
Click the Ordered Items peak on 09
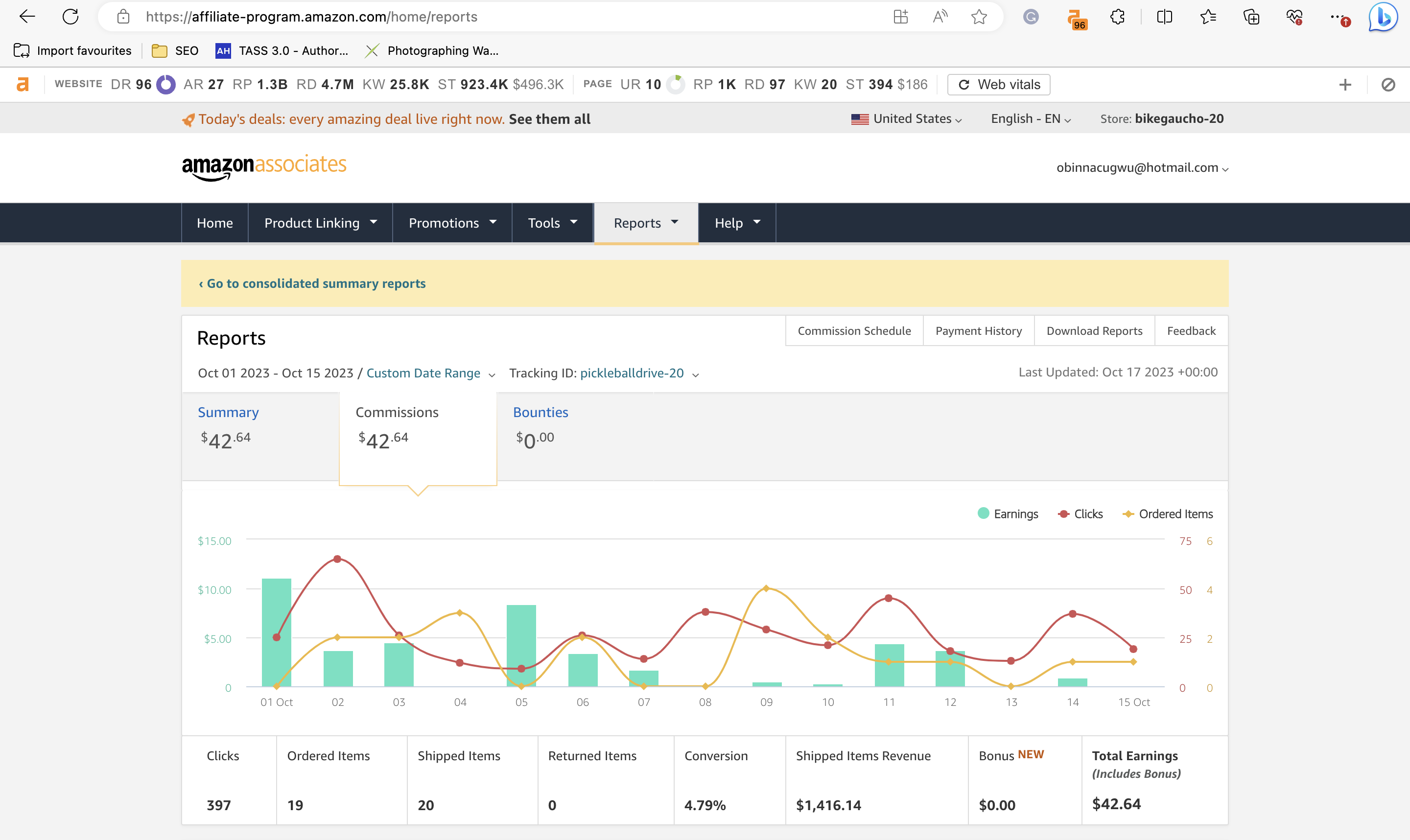pos(766,589)
